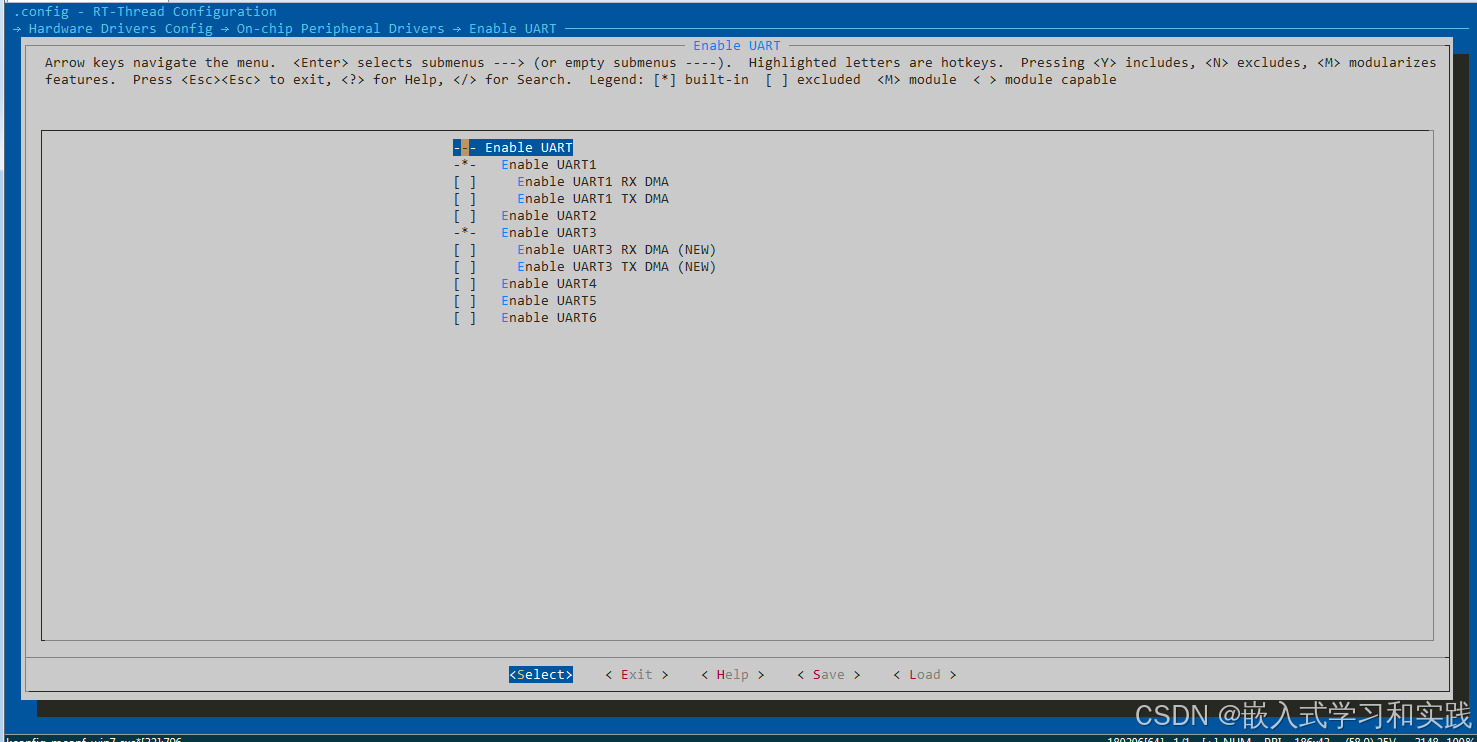Click Hardware Drivers Config in breadcrumb
Image resolution: width=1477 pixels, height=742 pixels.
pos(120,28)
